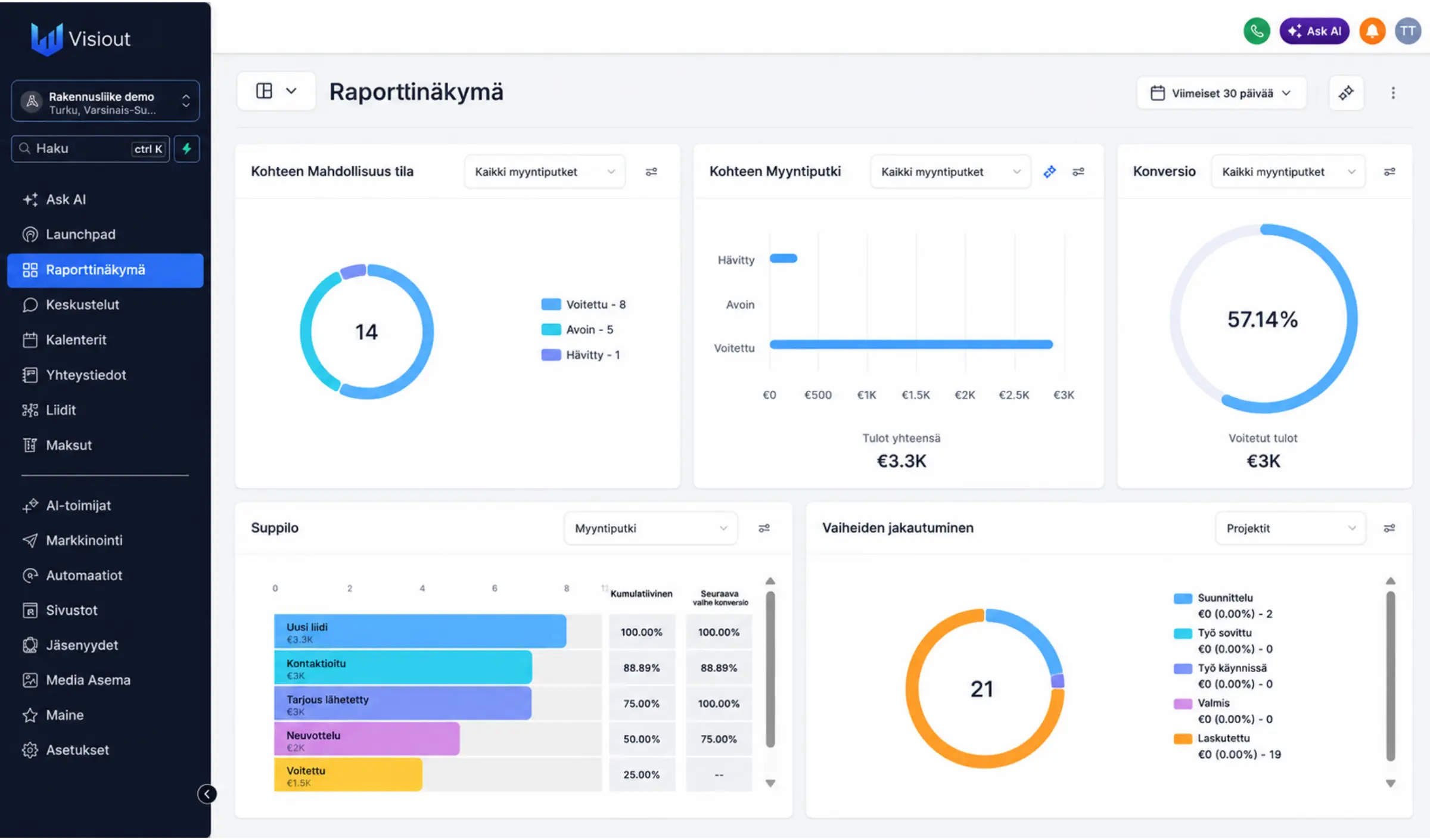Open filter settings of Vaiheiden jakautuminen widget
This screenshot has width=1430, height=840.
coord(1389,528)
